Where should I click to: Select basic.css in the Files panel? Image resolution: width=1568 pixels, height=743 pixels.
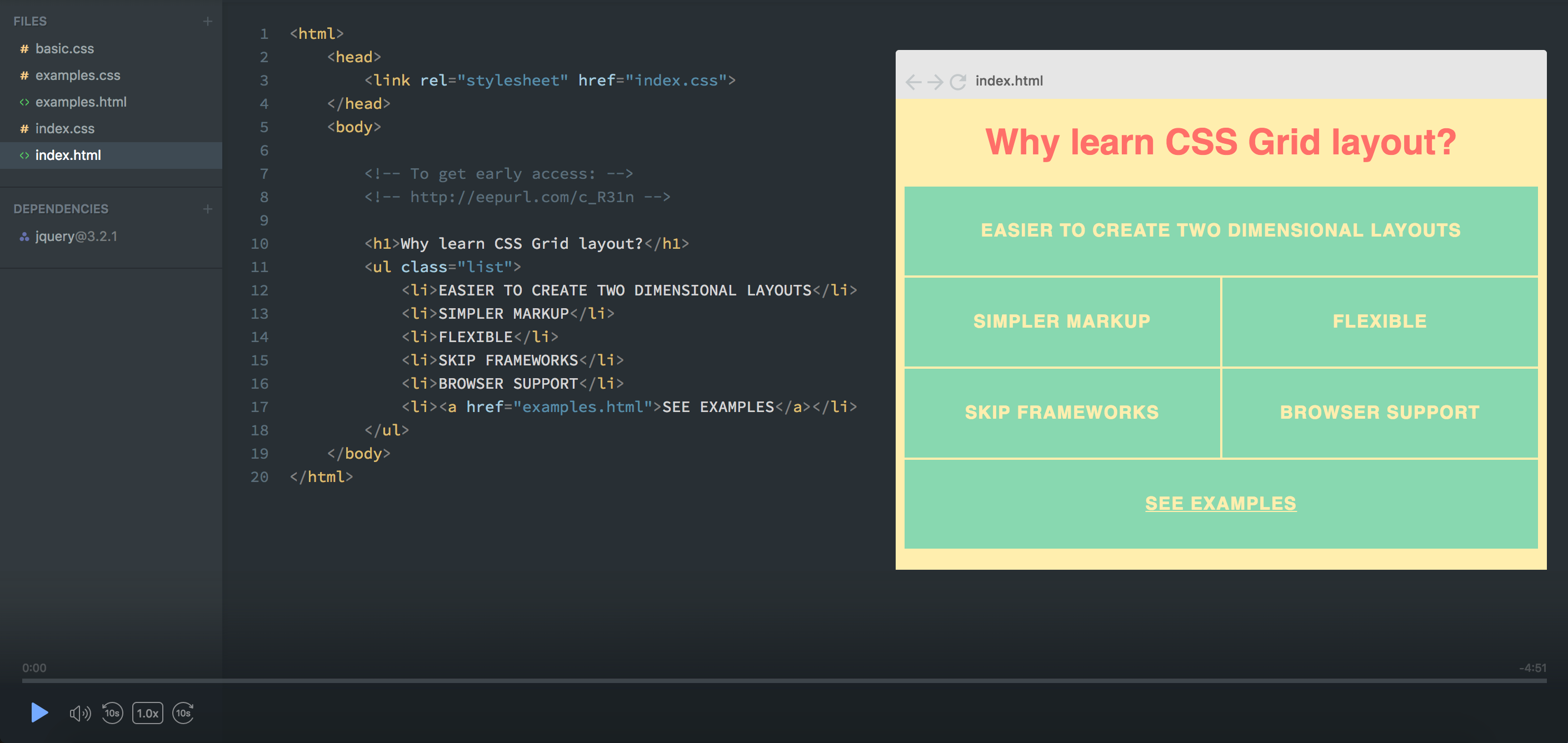64,48
